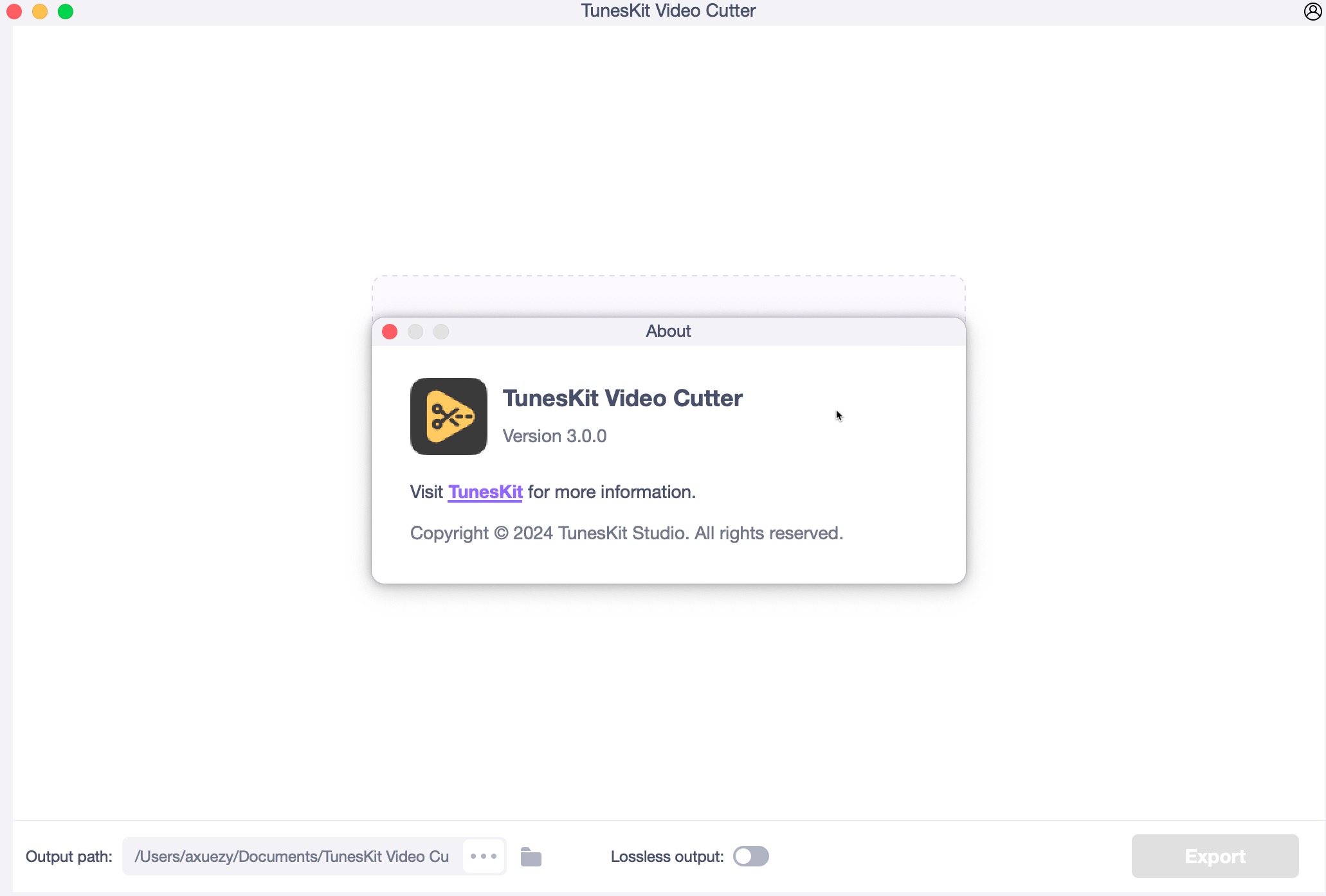Click the TunesKit Video Cutter app logo
This screenshot has height=896, width=1326.
tap(449, 417)
